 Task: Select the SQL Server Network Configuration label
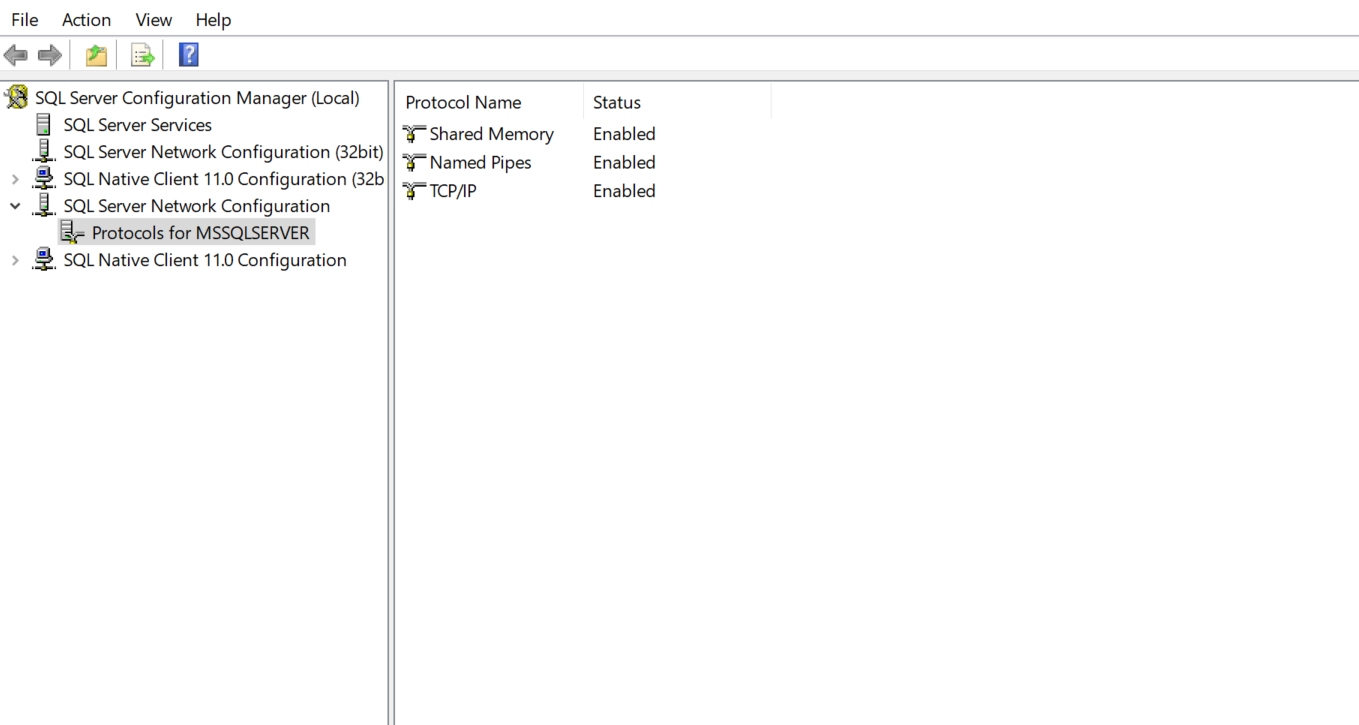point(196,206)
